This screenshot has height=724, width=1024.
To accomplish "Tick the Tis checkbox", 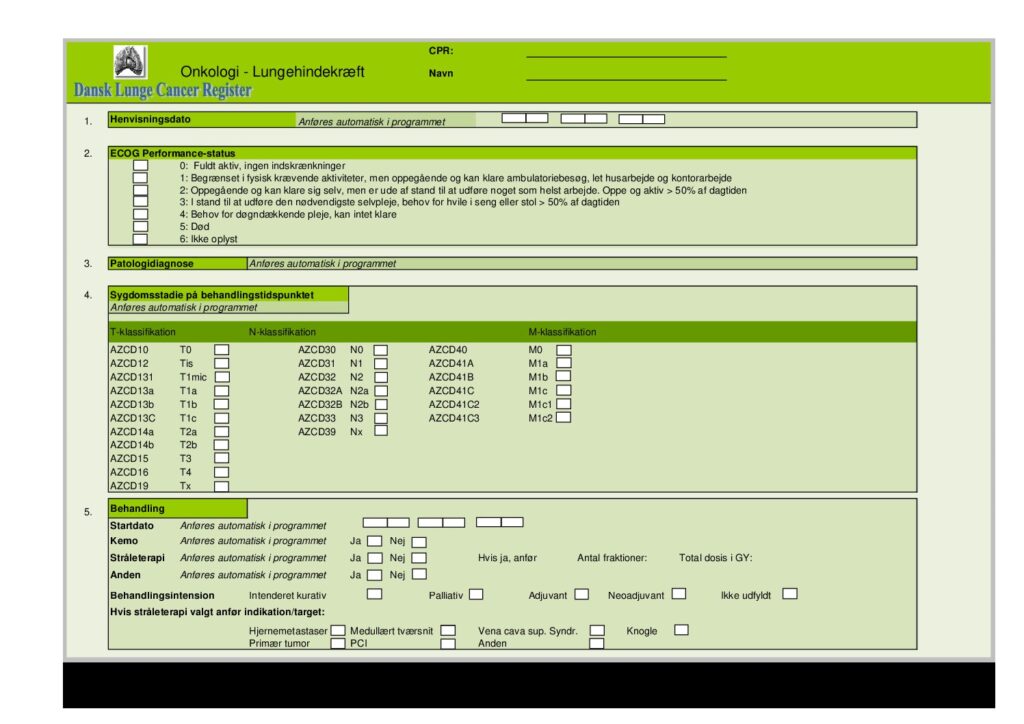I will tap(222, 364).
